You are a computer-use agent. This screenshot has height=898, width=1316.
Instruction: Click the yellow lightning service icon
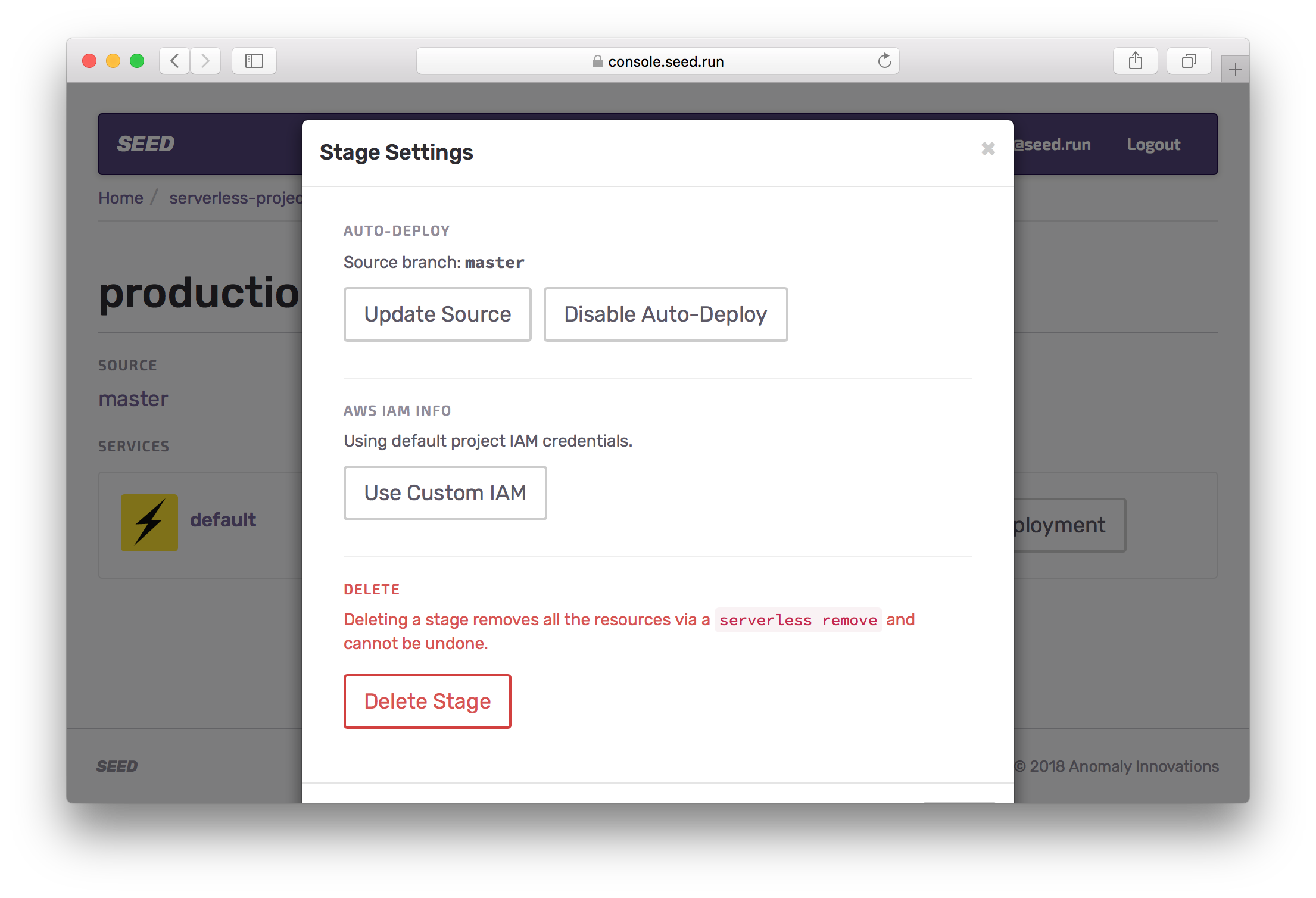click(149, 522)
